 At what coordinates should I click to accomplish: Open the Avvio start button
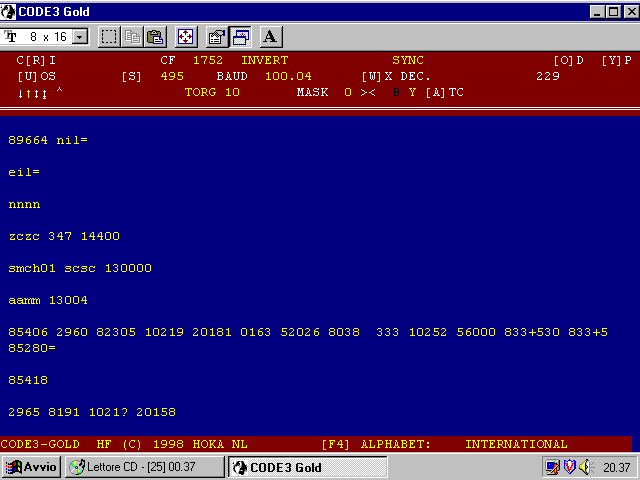pos(33,467)
